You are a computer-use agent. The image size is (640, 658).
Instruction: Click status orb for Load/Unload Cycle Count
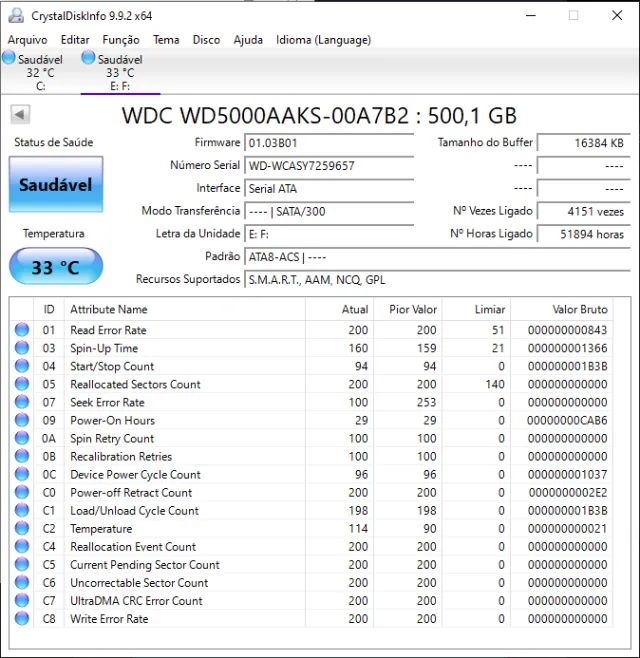(x=22, y=510)
